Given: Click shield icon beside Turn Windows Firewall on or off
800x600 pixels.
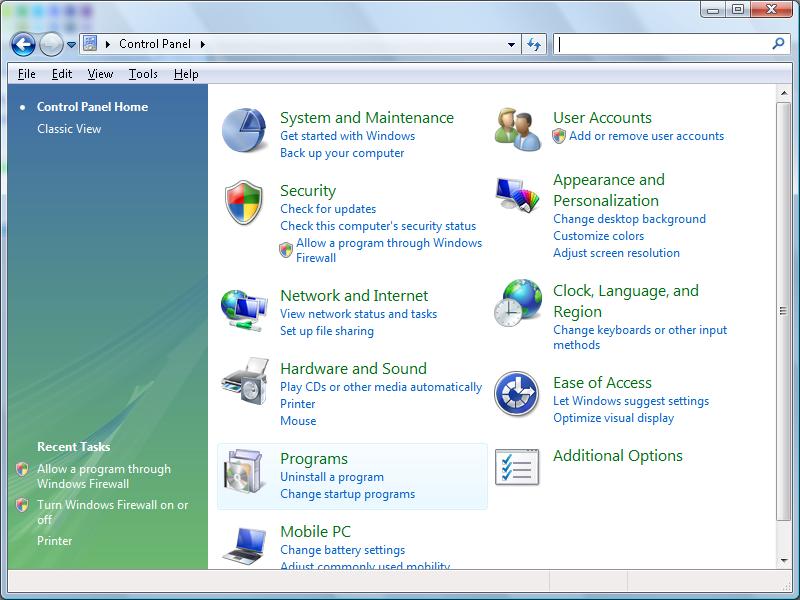Looking at the screenshot, I should click(22, 505).
